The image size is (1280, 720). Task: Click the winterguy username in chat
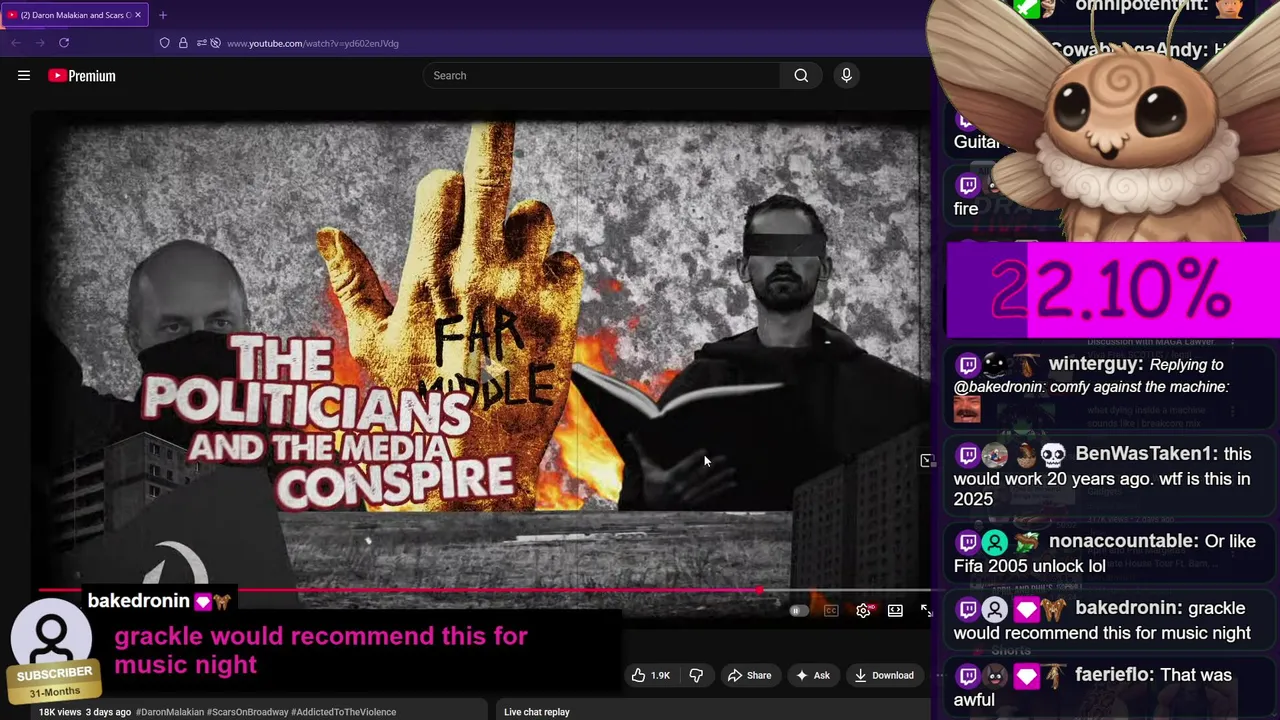coord(1095,365)
